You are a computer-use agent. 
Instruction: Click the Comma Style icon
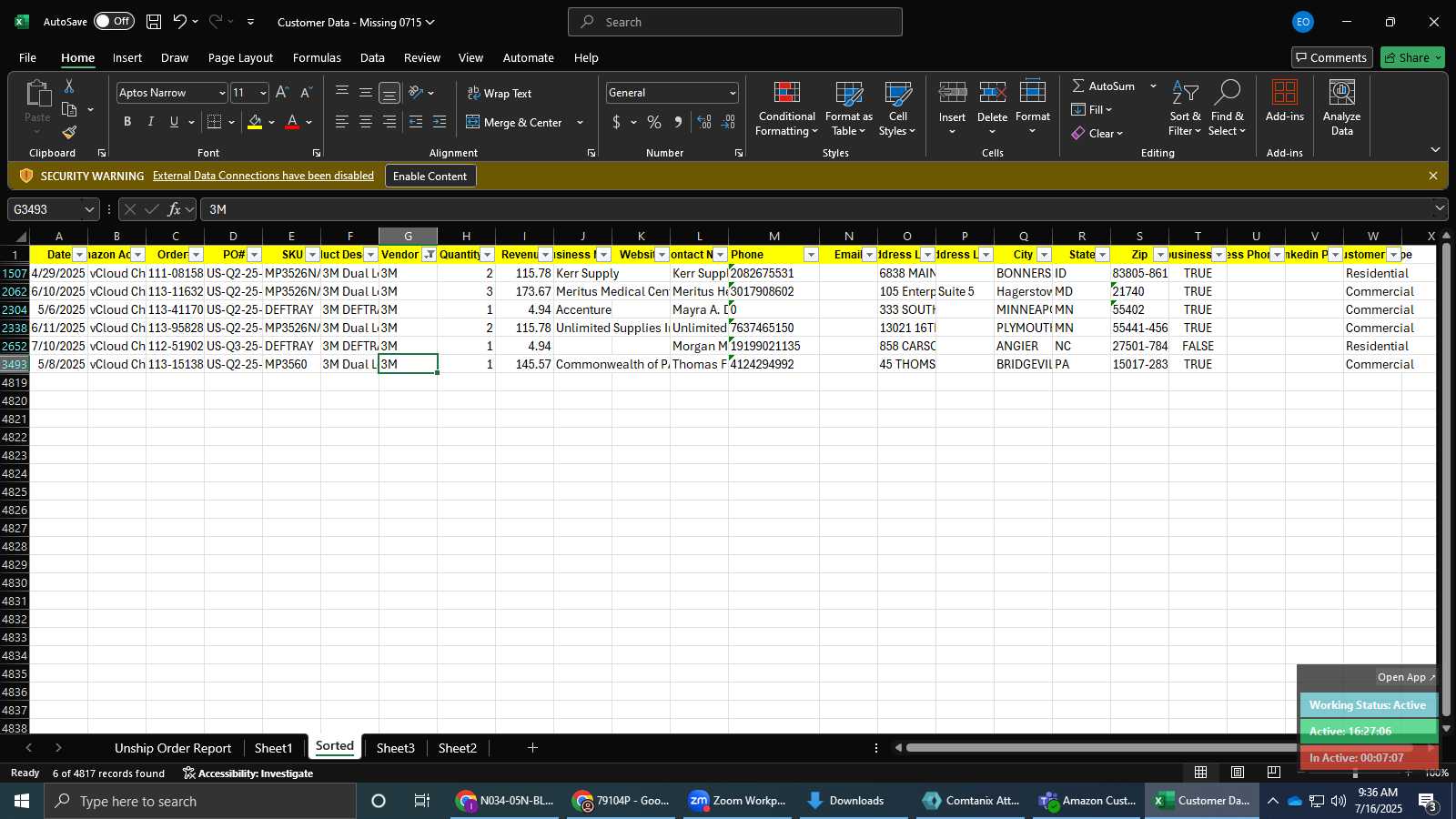click(x=678, y=122)
